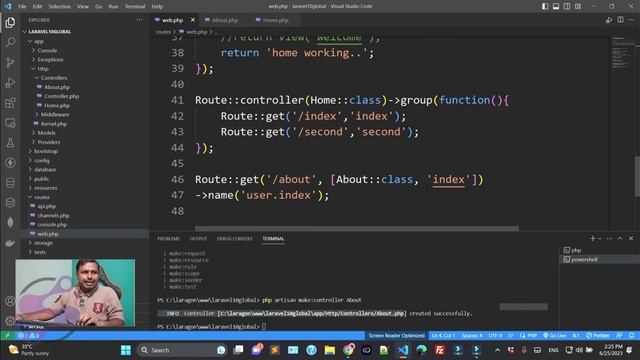Click the split editor icon
This screenshot has height=360, width=640.
coord(620,20)
